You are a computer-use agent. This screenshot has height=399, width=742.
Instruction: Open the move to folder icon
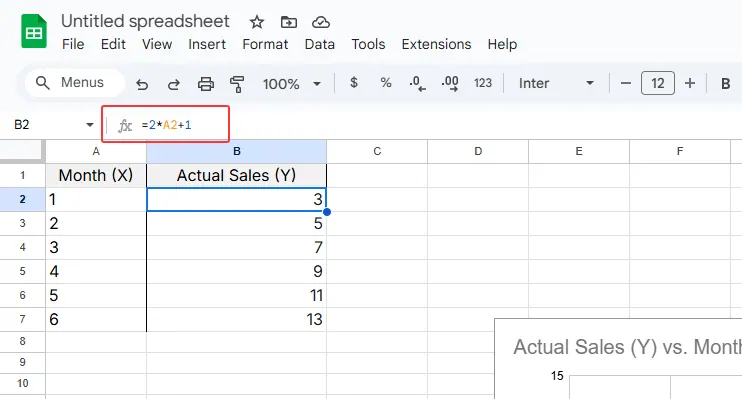289,22
